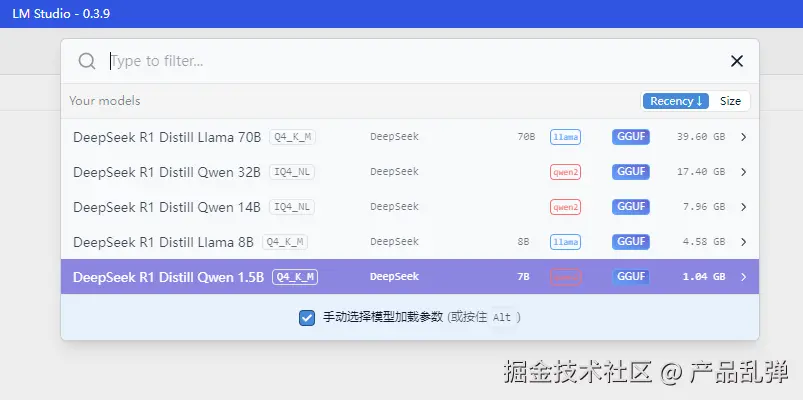
Task: Click DeepSeek publisher on Llama 8B row
Action: pyautogui.click(x=394, y=241)
